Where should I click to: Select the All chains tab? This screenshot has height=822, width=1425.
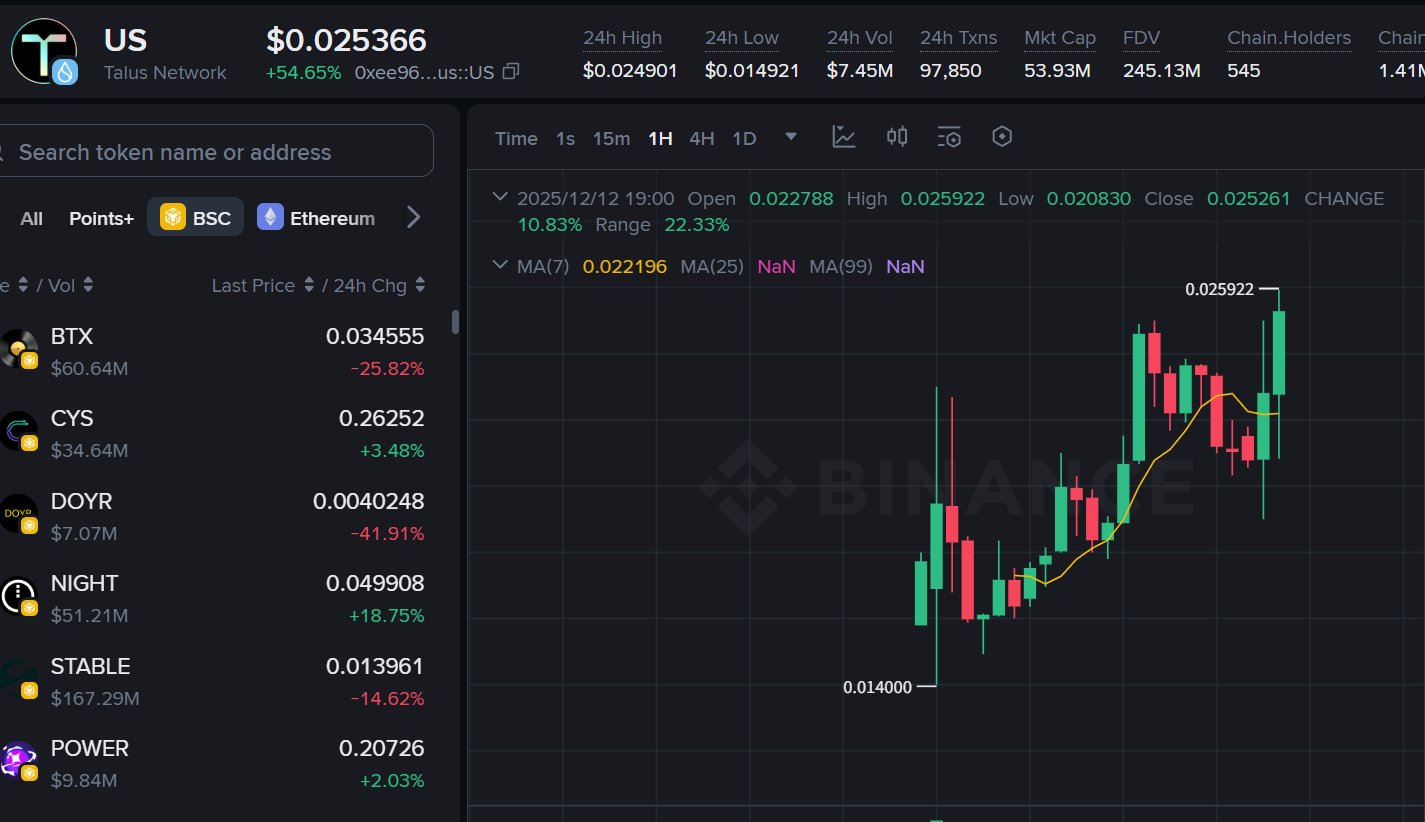pos(31,218)
